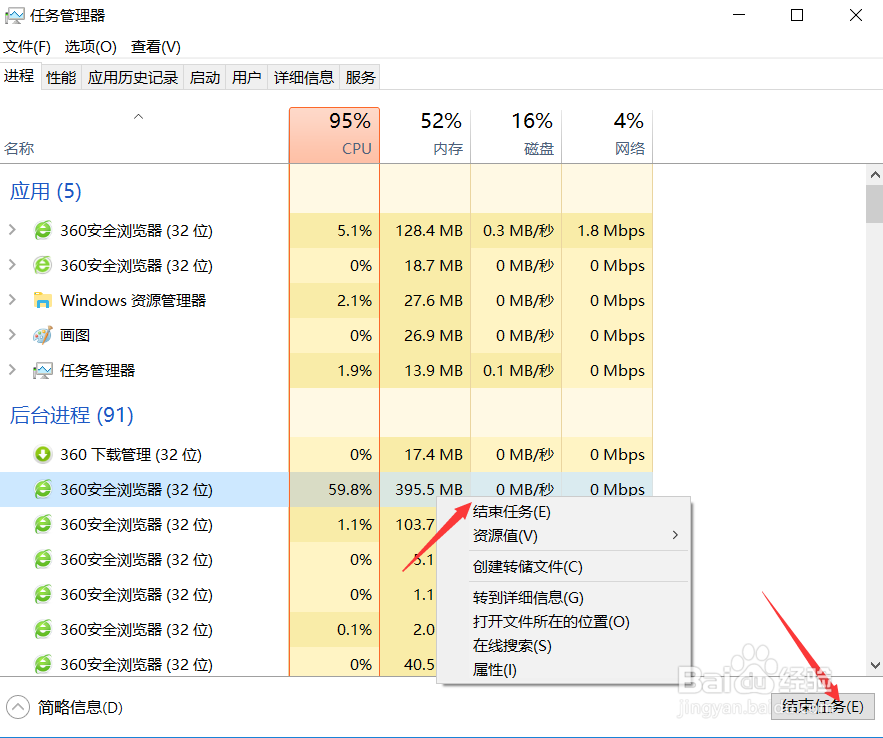Click the 360 browser icon on the 0.1% CPU row
The image size is (883, 738).
coord(43,629)
